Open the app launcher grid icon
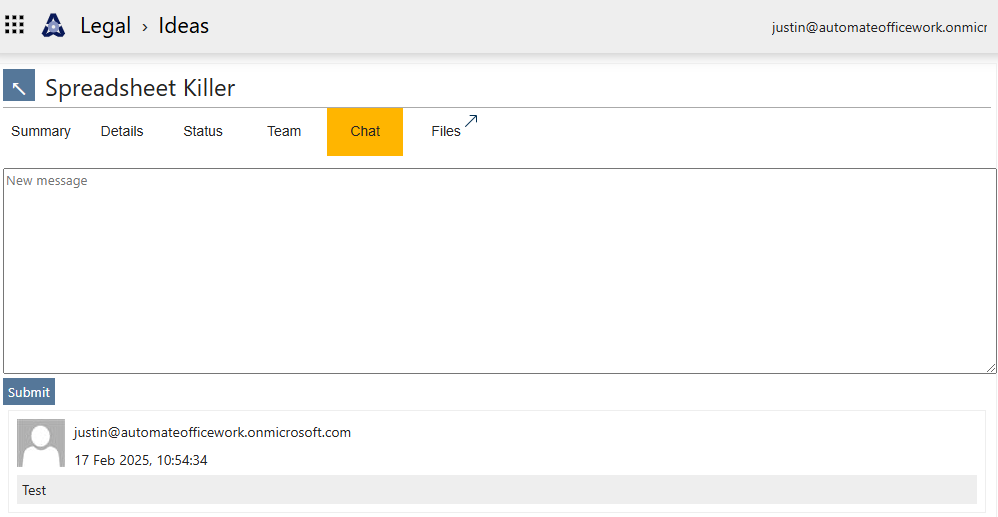 (x=15, y=25)
